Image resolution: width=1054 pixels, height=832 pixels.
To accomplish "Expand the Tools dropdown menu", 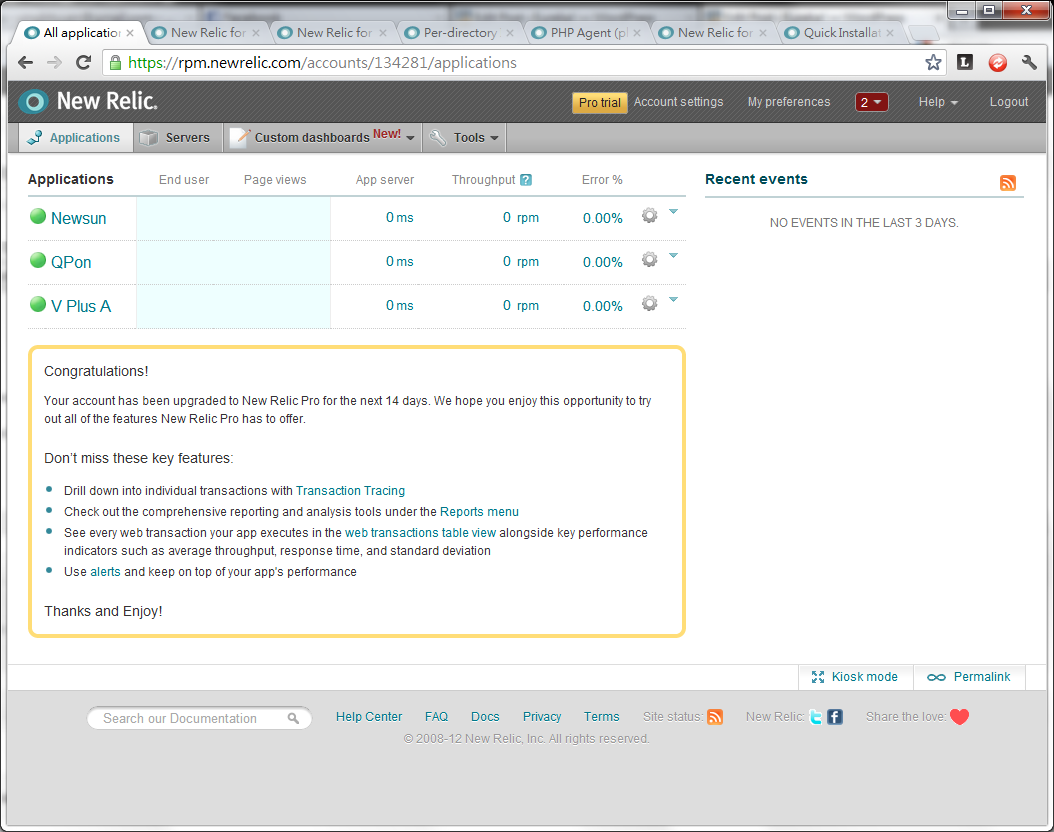I will point(464,138).
